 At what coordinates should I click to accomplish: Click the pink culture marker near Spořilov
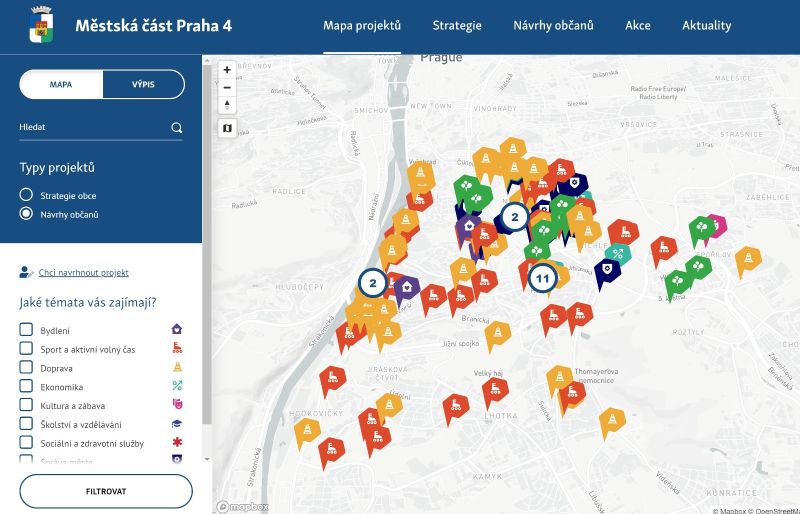(x=718, y=225)
